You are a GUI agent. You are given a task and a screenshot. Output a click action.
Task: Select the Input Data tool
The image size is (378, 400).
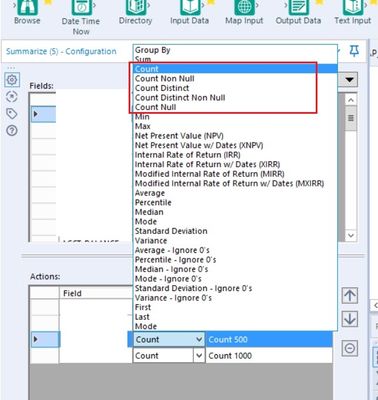190,7
